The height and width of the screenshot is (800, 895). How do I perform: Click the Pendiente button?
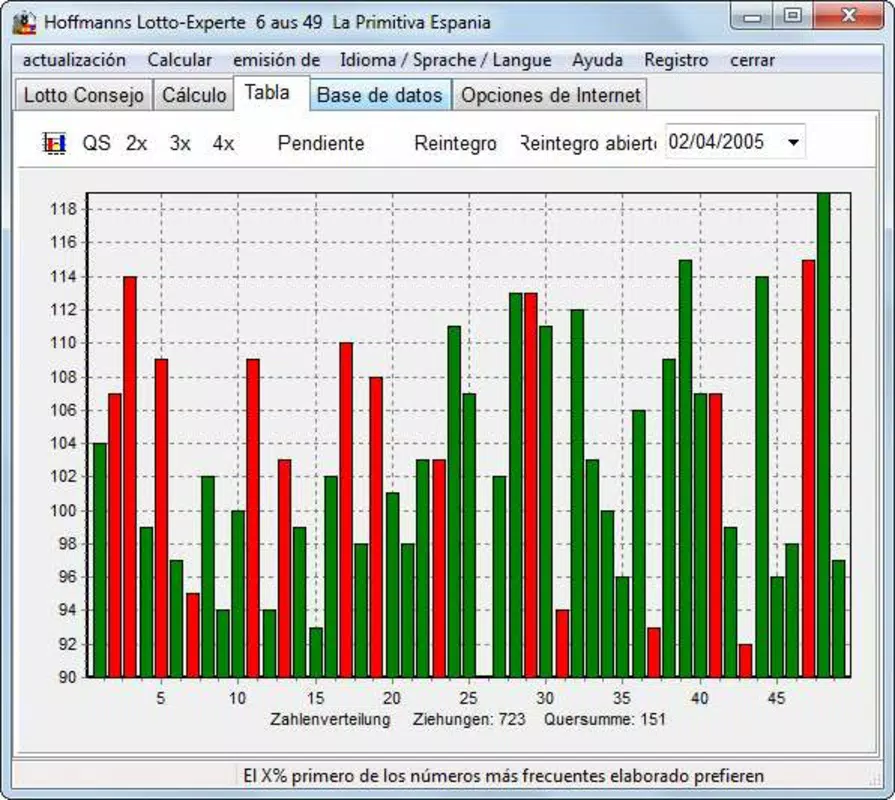coord(321,143)
